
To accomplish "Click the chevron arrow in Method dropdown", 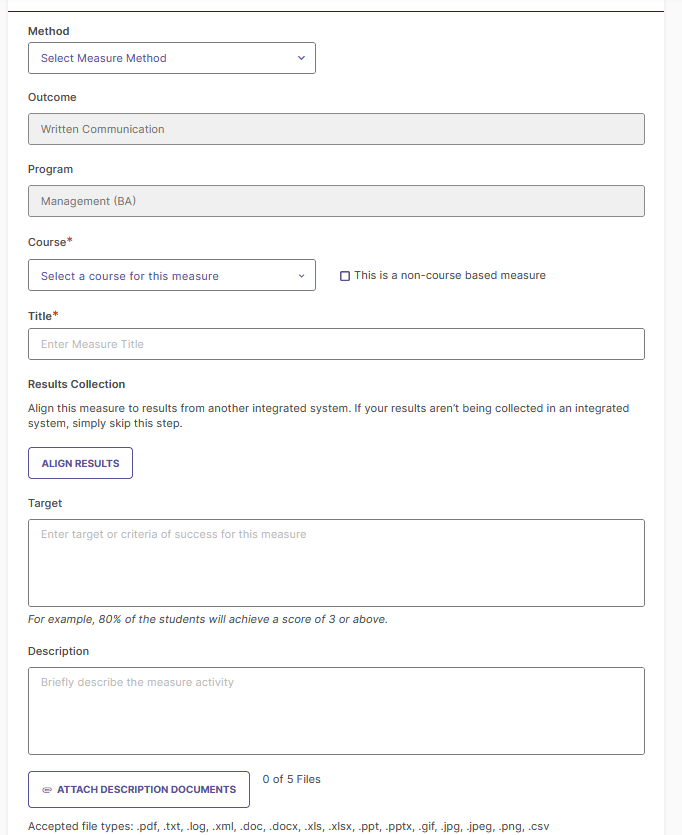I will point(301,58).
